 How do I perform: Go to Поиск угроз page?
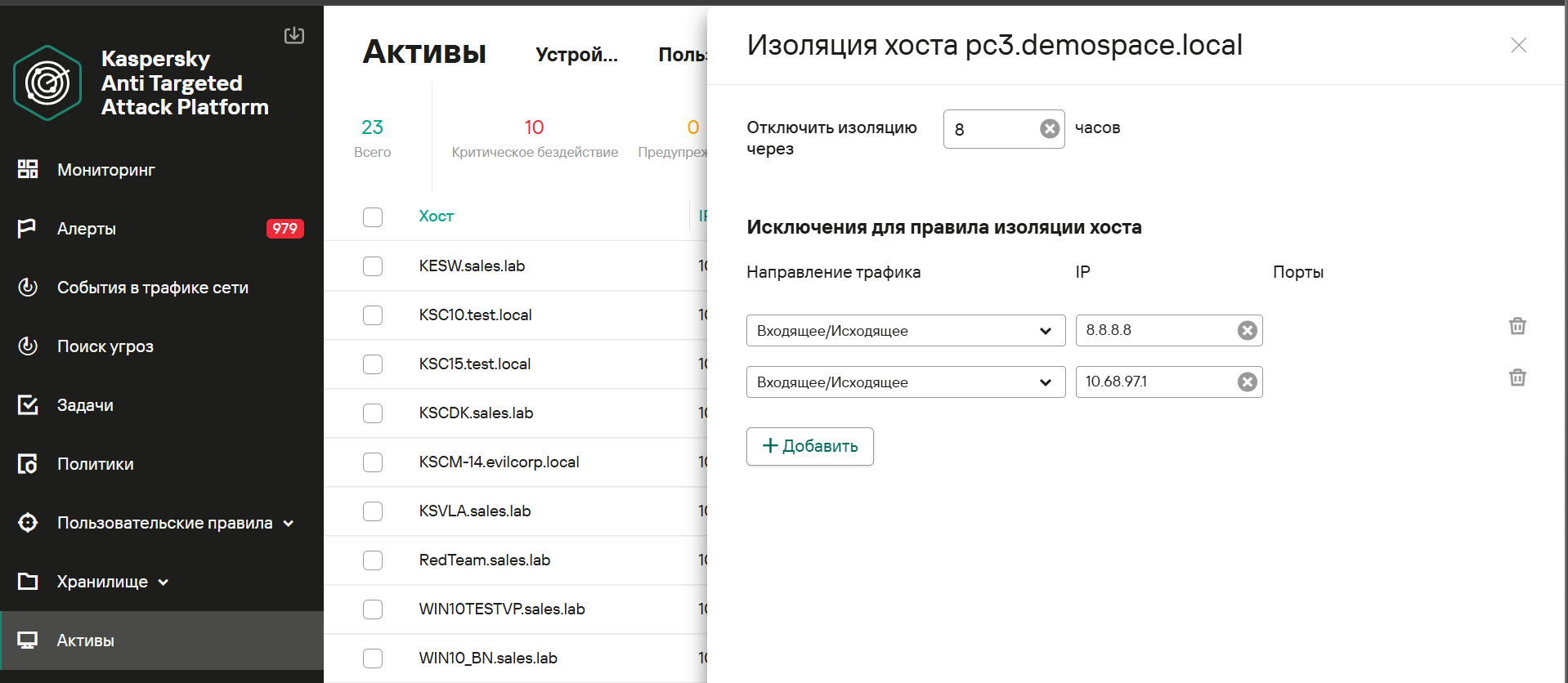tap(105, 346)
